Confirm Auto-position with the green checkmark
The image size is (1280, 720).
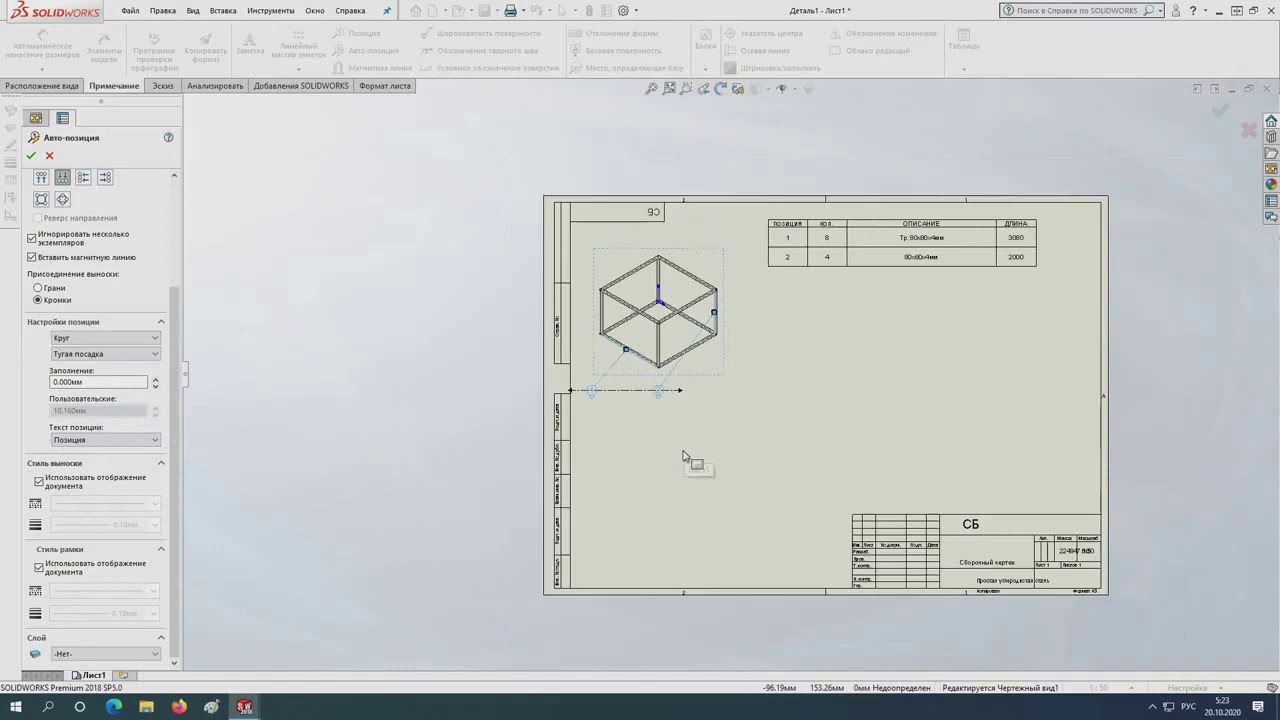click(x=31, y=156)
